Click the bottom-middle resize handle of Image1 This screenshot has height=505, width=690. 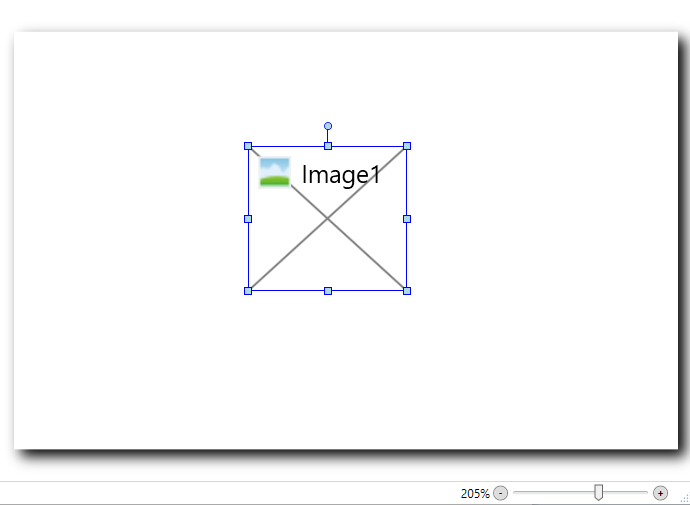[x=328, y=291]
